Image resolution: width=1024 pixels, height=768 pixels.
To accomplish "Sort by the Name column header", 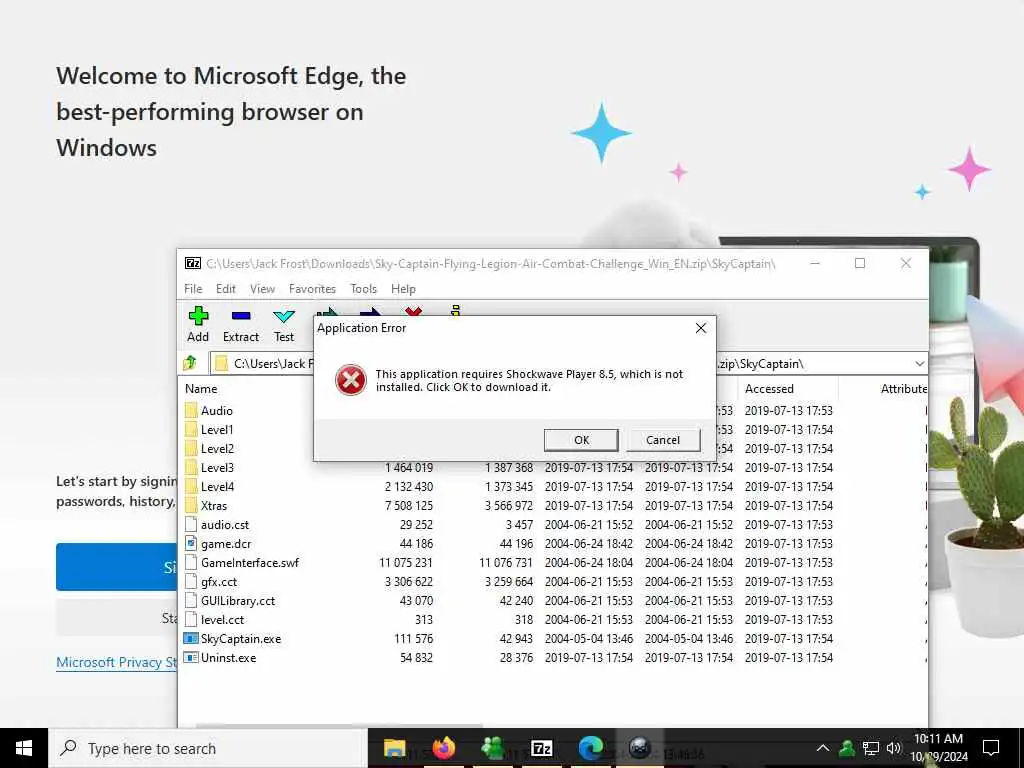I will 201,389.
